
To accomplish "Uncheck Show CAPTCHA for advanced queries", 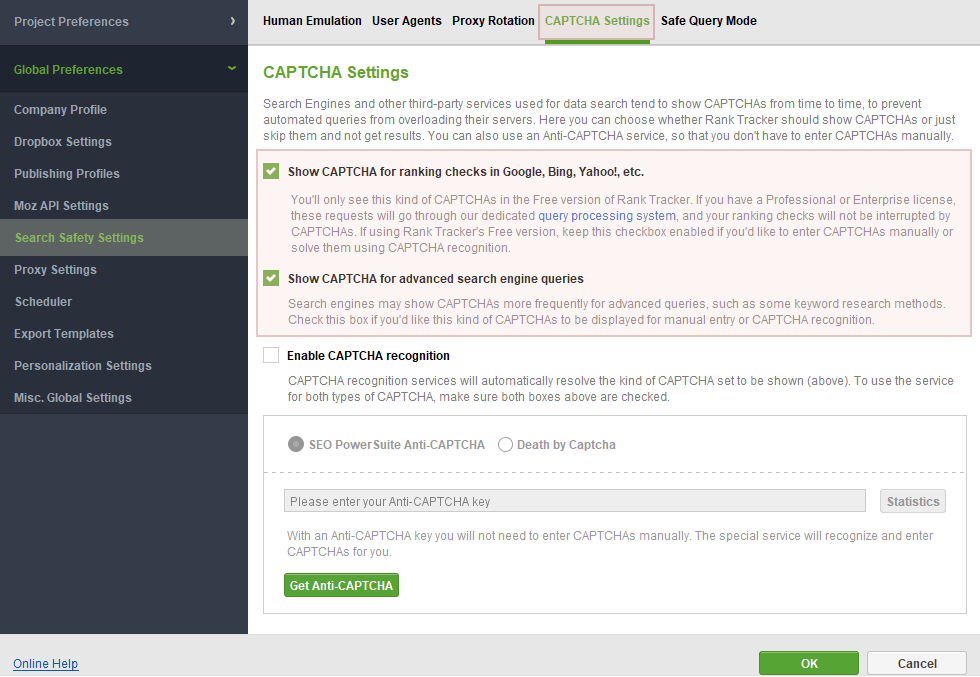I will coord(271,278).
